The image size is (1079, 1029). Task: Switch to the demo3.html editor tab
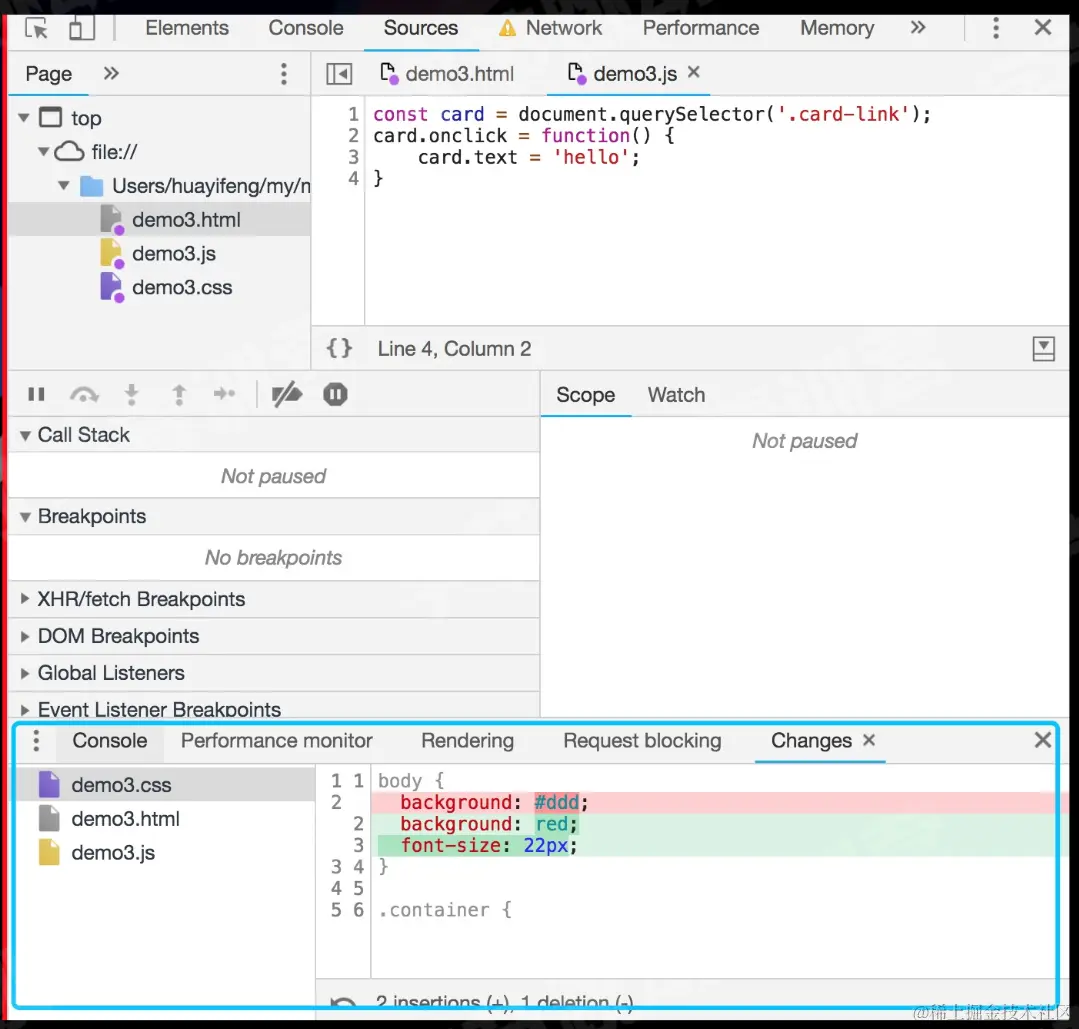(x=447, y=74)
